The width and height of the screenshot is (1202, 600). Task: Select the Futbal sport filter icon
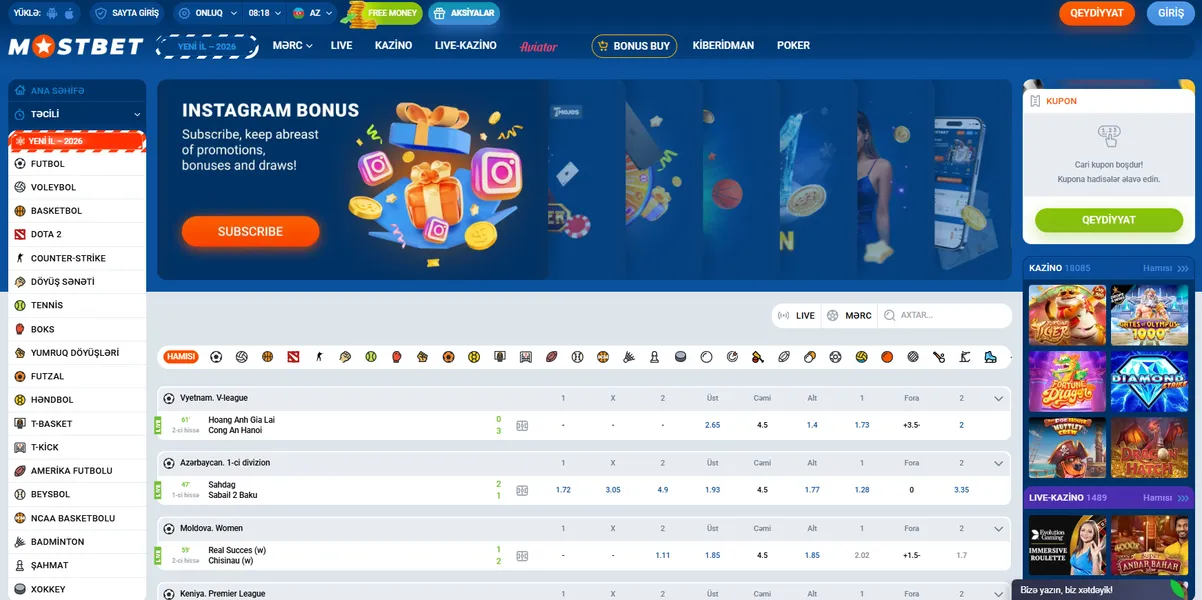(x=215, y=356)
